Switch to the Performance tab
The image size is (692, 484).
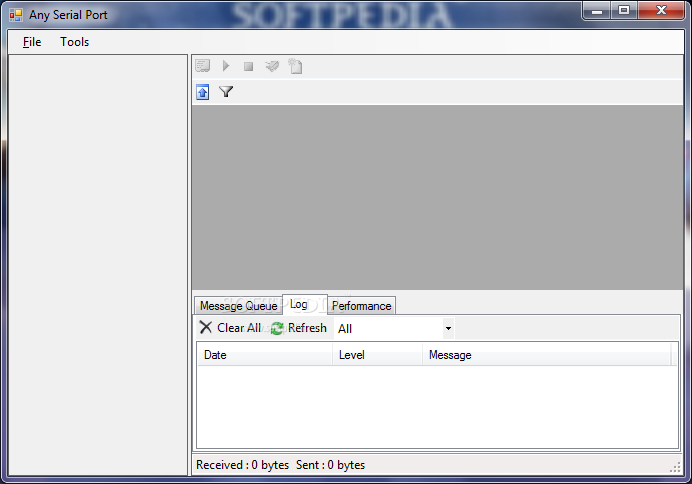(x=361, y=305)
